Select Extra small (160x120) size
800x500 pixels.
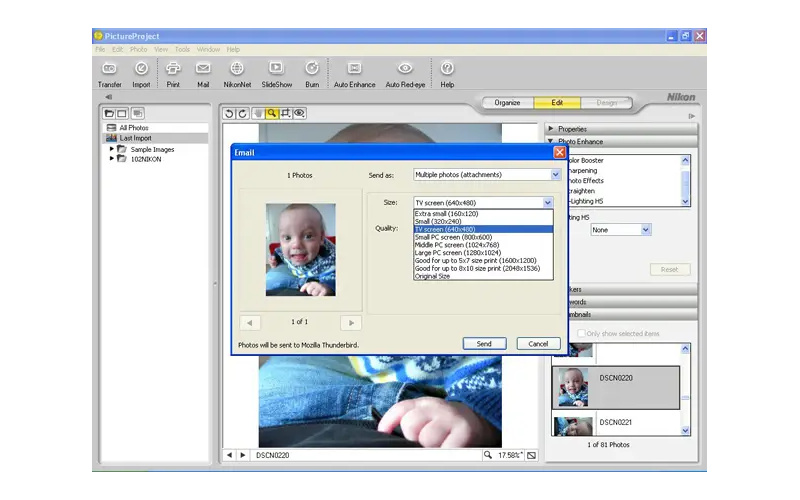483,214
